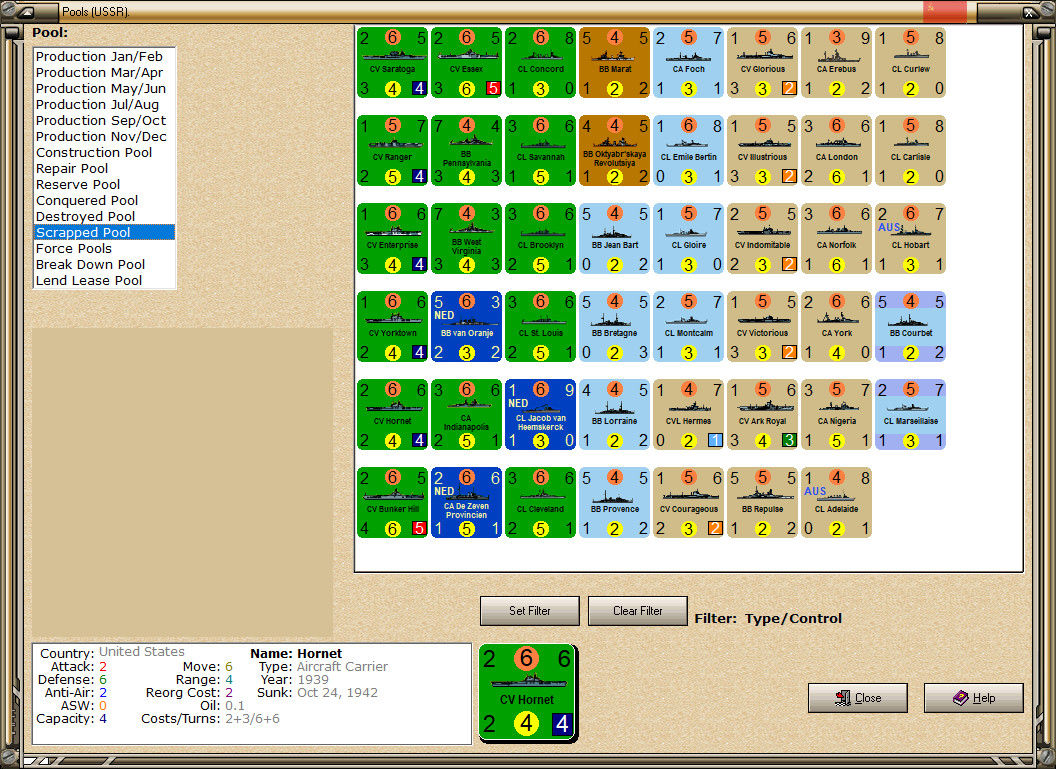Click the Dutch BB van Oranje counter

(x=466, y=327)
